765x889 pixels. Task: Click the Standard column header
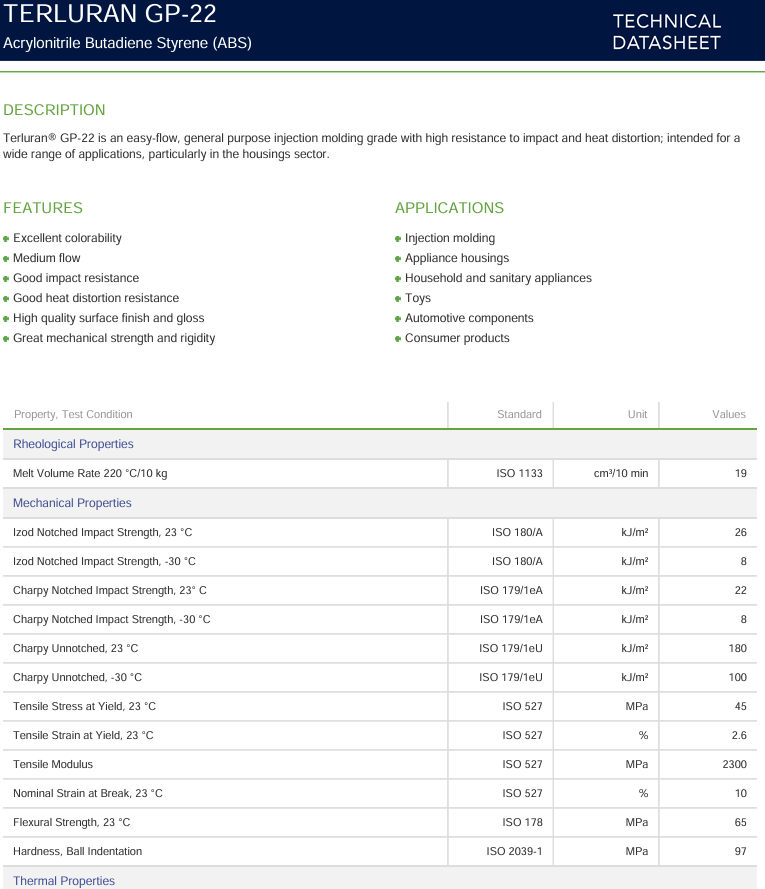pos(519,414)
